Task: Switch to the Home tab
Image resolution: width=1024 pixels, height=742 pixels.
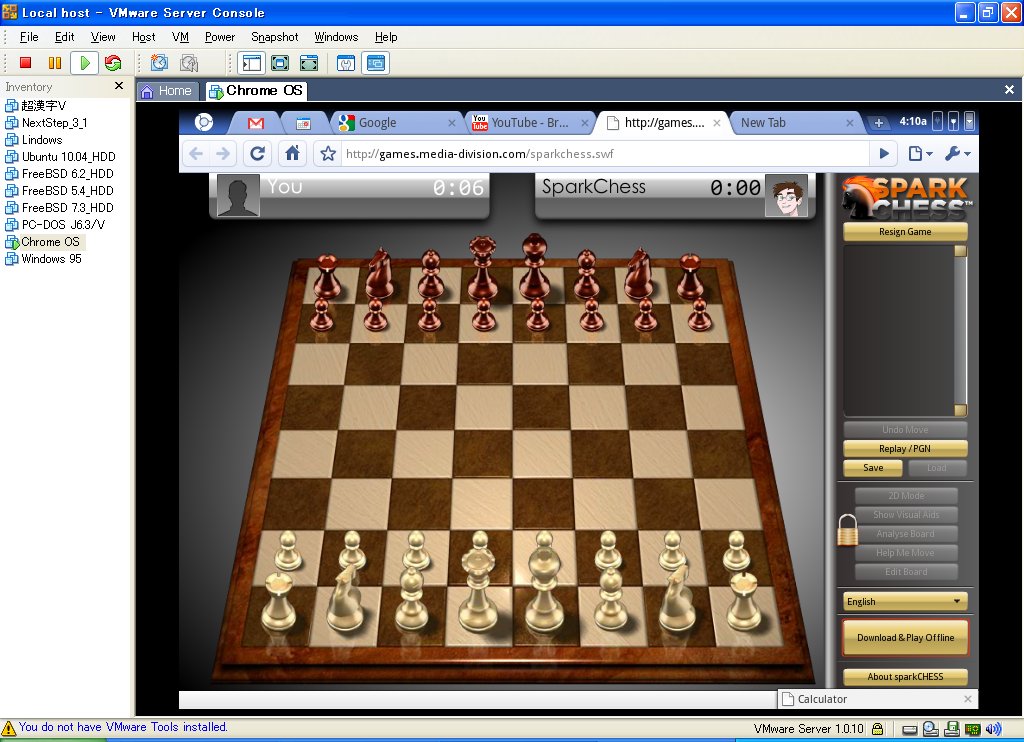Action: tap(167, 91)
